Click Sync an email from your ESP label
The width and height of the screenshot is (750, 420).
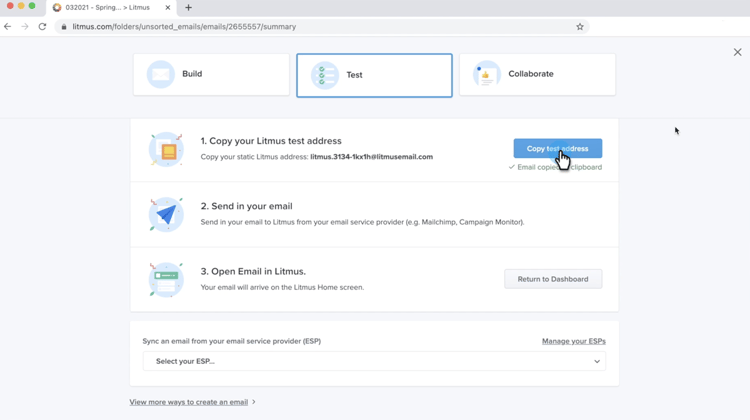(x=232, y=341)
